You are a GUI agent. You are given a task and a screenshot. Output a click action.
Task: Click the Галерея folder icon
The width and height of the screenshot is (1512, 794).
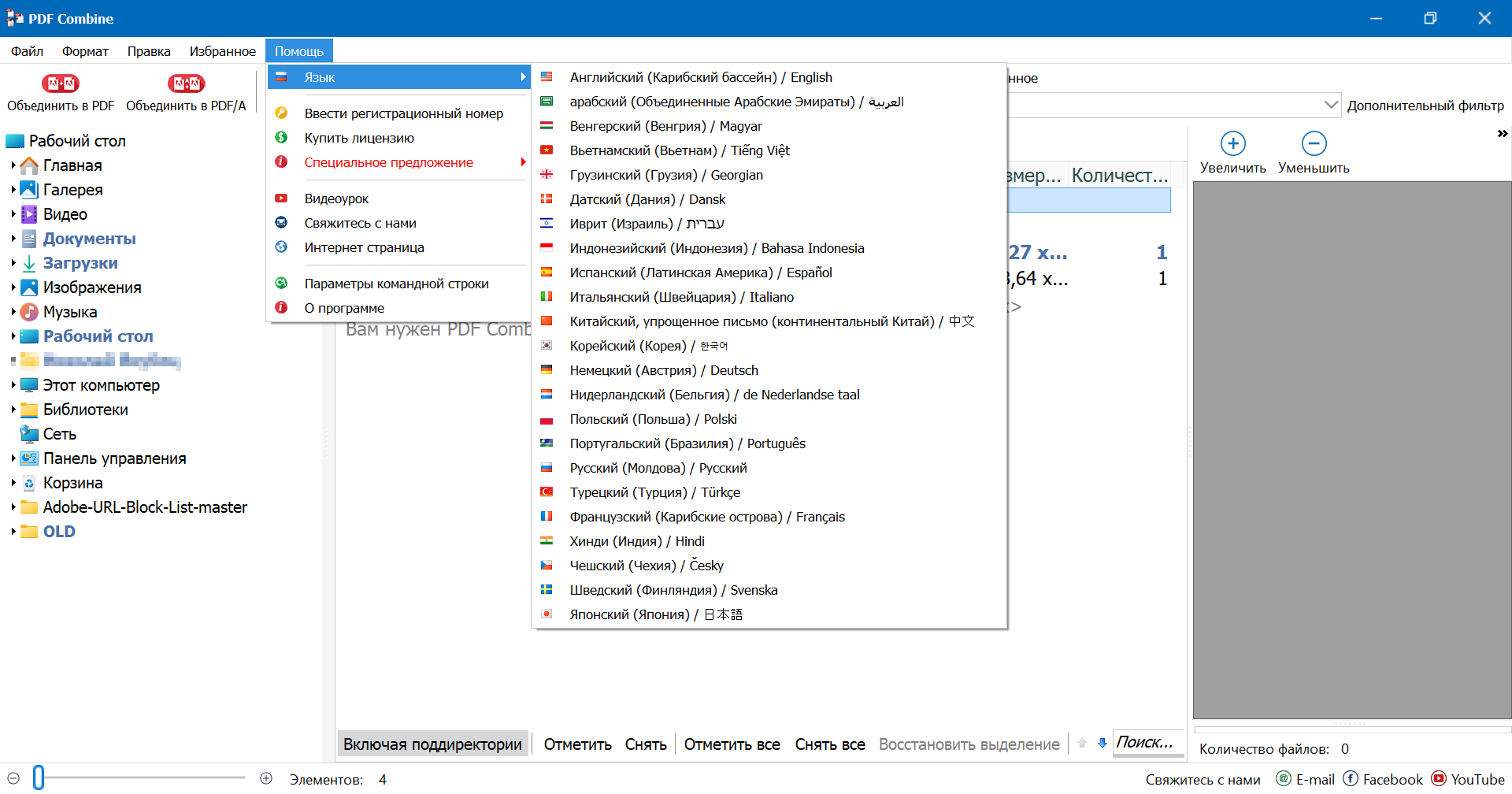click(x=29, y=190)
